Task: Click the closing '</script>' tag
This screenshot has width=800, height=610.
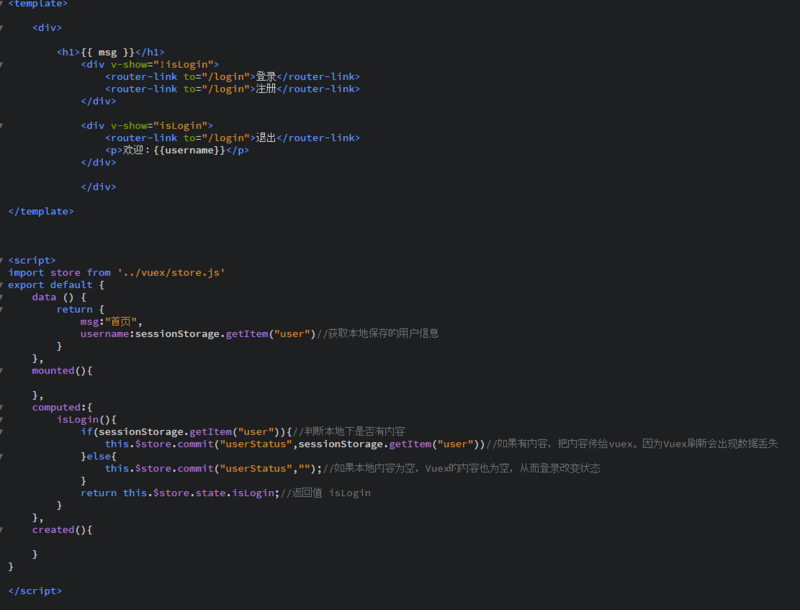Action: coord(35,591)
